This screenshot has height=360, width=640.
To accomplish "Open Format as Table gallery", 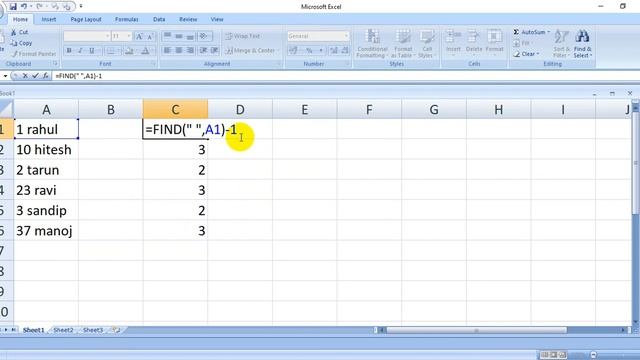I will click(x=403, y=43).
